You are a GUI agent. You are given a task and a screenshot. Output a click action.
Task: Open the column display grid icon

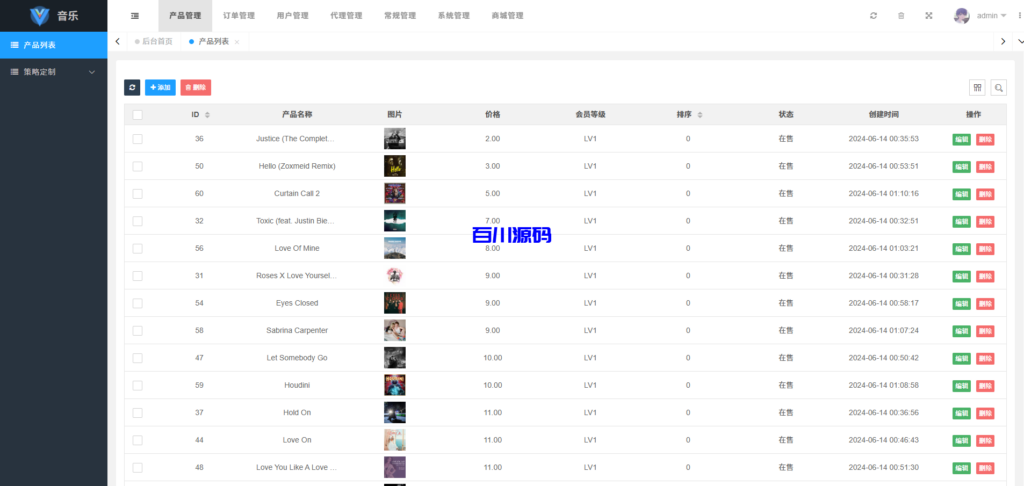978,88
